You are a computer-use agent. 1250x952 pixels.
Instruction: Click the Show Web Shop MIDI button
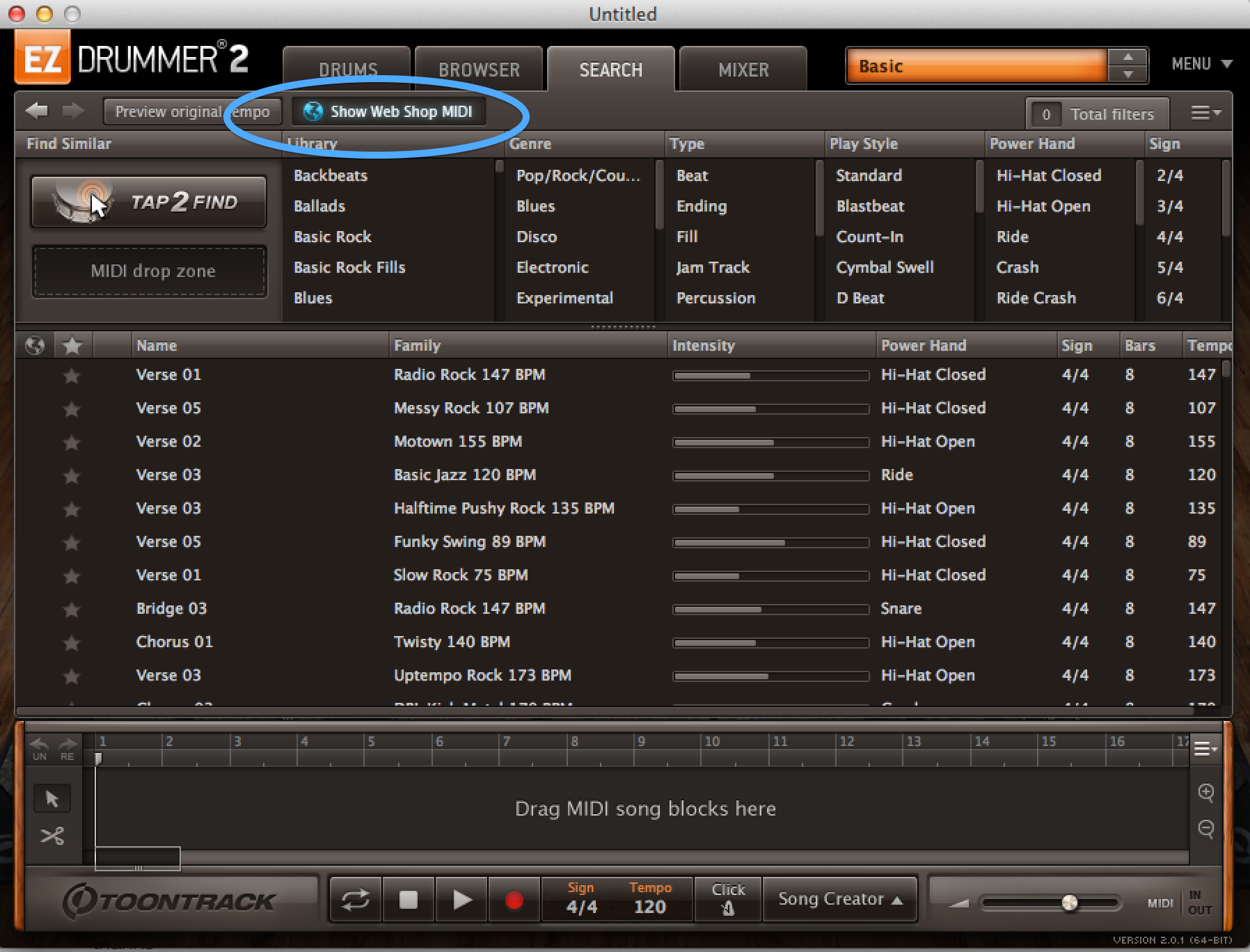click(x=390, y=111)
